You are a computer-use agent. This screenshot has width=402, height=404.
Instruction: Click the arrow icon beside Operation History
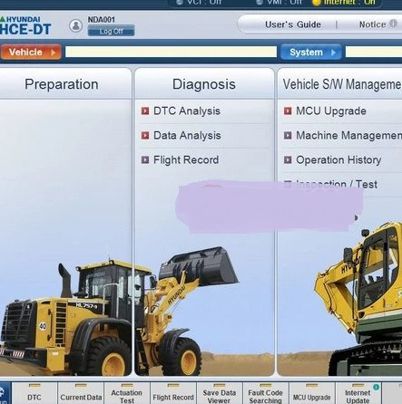(288, 160)
